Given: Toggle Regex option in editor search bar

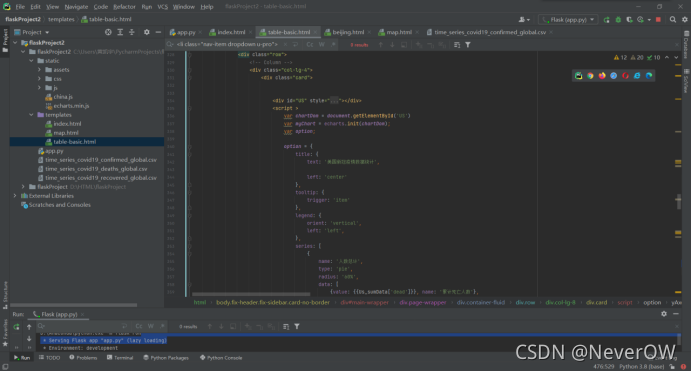Looking at the screenshot, I should click(x=333, y=45).
